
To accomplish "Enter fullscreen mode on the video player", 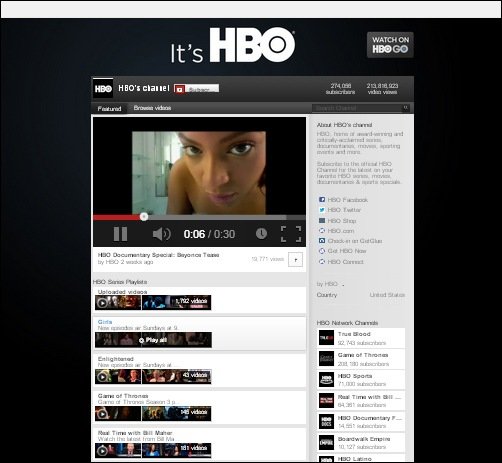I will click(291, 234).
